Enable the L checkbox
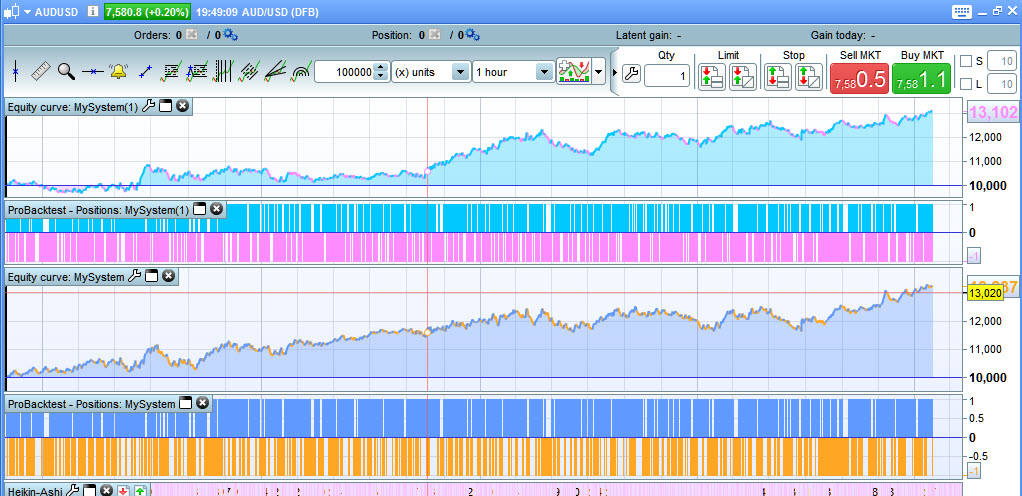Viewport: 1022px width, 496px height. tap(965, 84)
